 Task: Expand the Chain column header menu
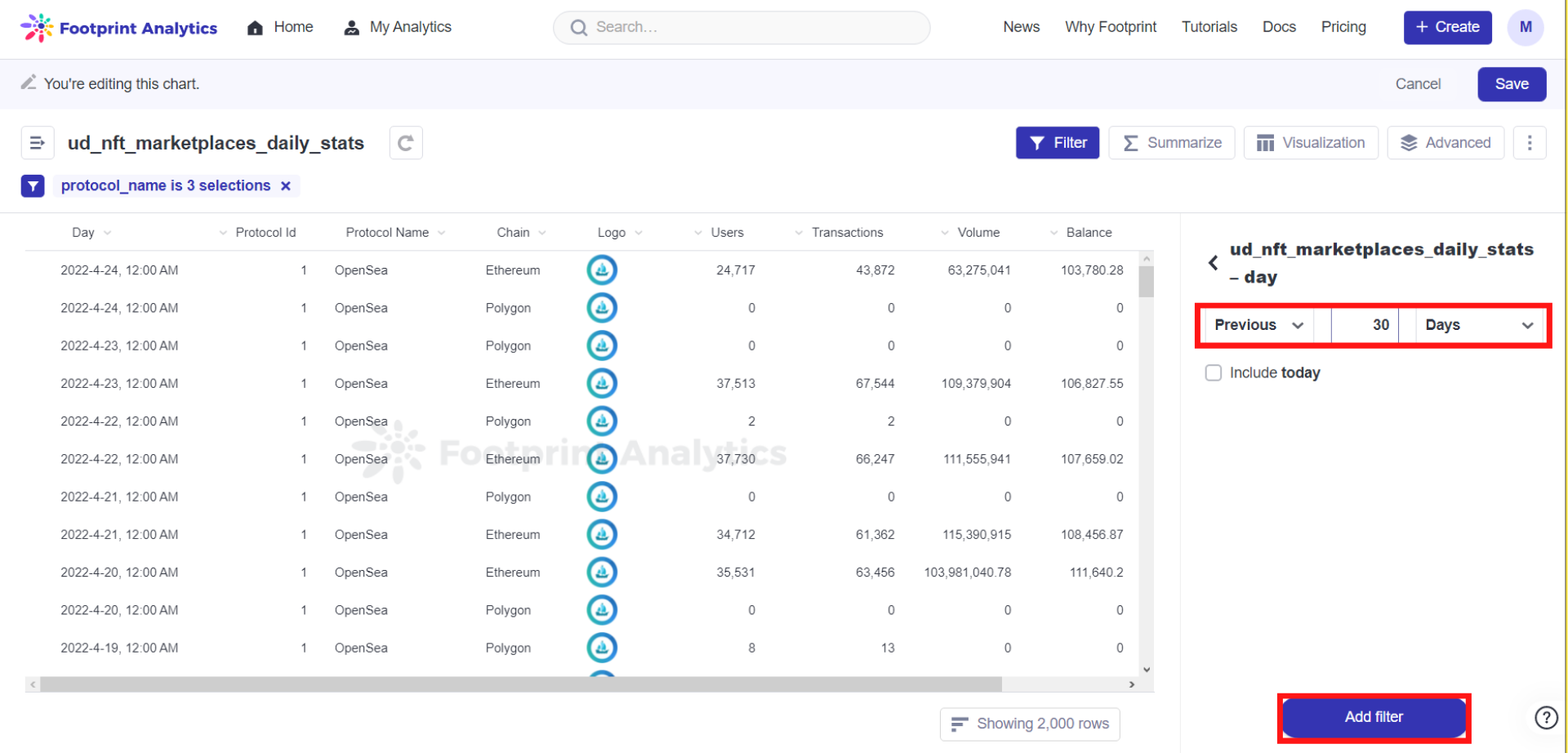click(x=542, y=233)
